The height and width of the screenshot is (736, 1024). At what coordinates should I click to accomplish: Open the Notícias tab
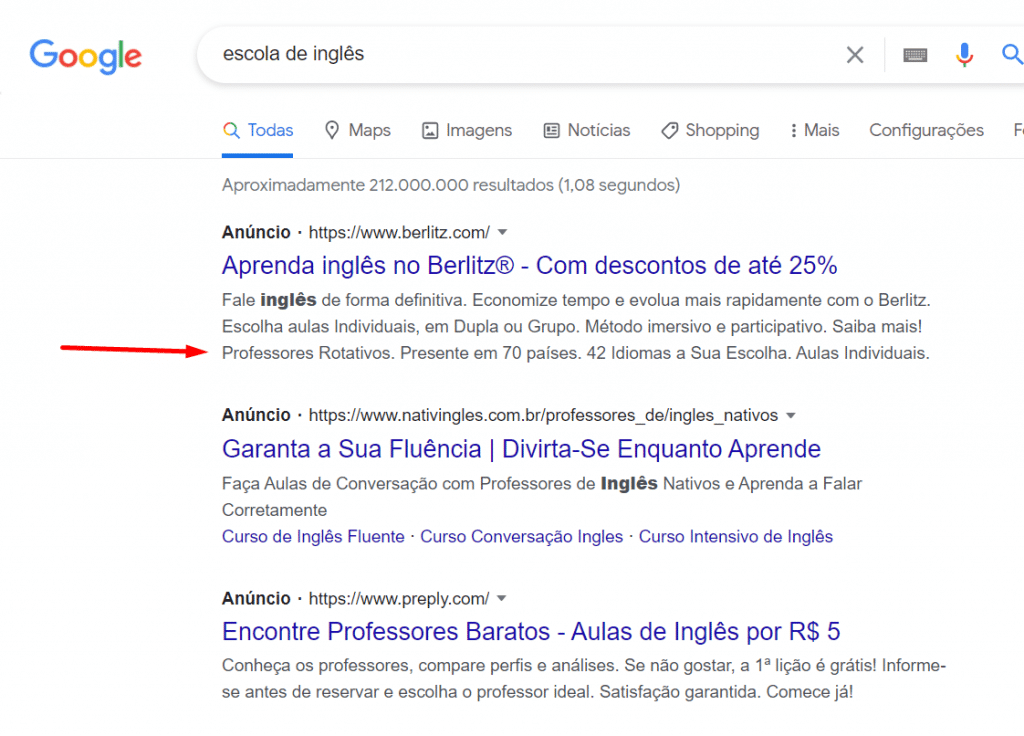pyautogui.click(x=586, y=131)
